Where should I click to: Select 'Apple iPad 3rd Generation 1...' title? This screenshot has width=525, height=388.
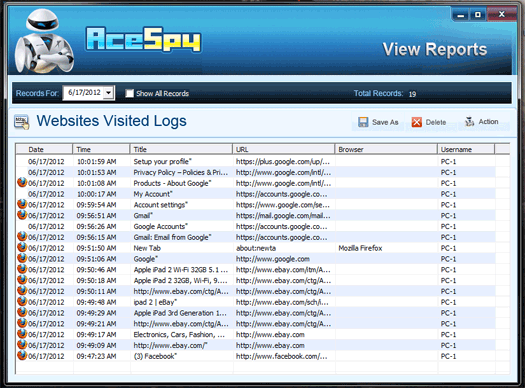pyautogui.click(x=180, y=313)
